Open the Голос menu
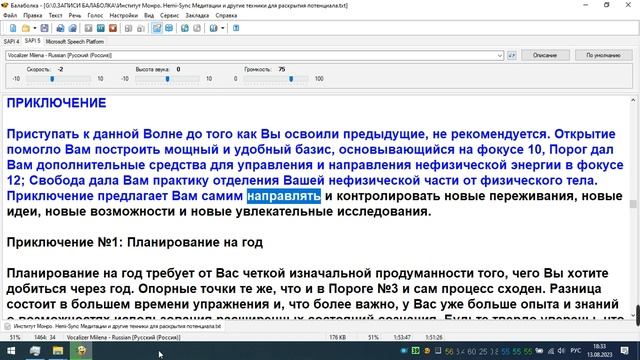This screenshot has height=360, width=640. point(95,16)
